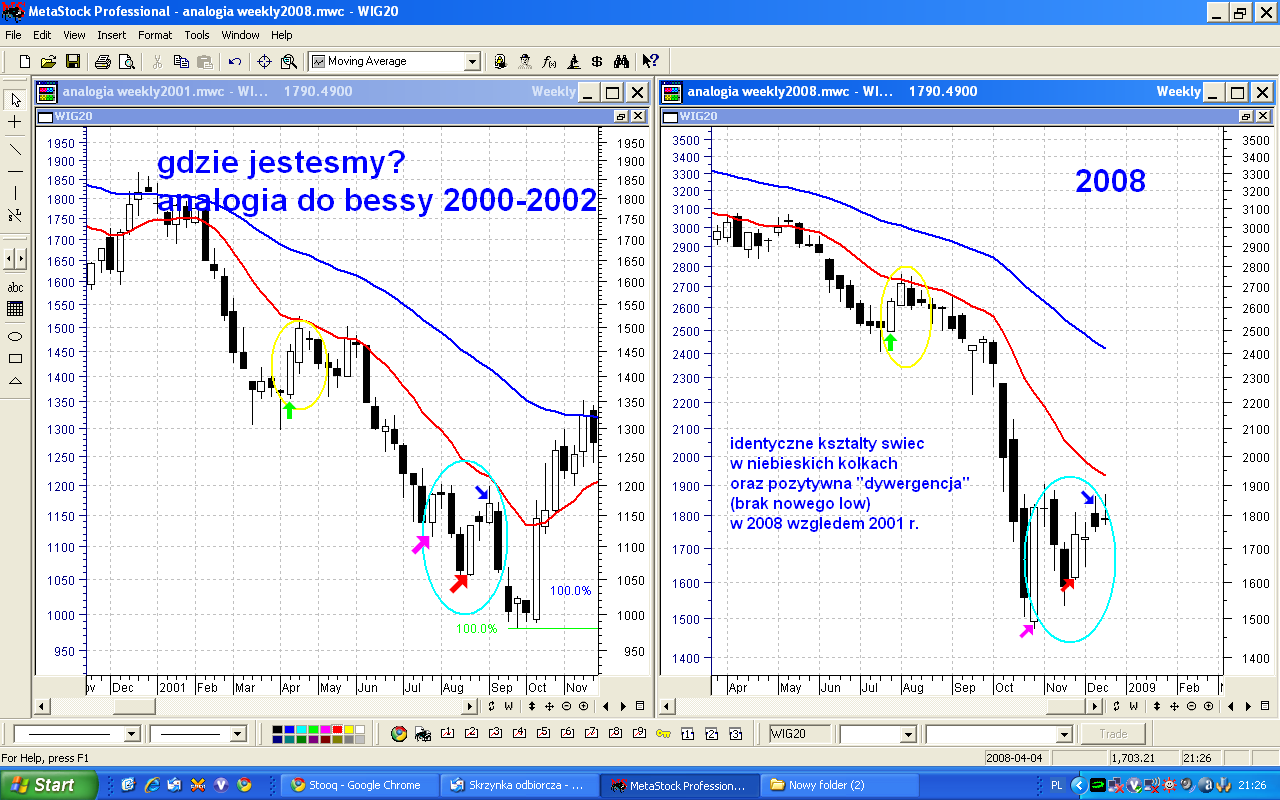The image size is (1280, 800).
Task: Click the Windows Start button
Action: coord(49,785)
